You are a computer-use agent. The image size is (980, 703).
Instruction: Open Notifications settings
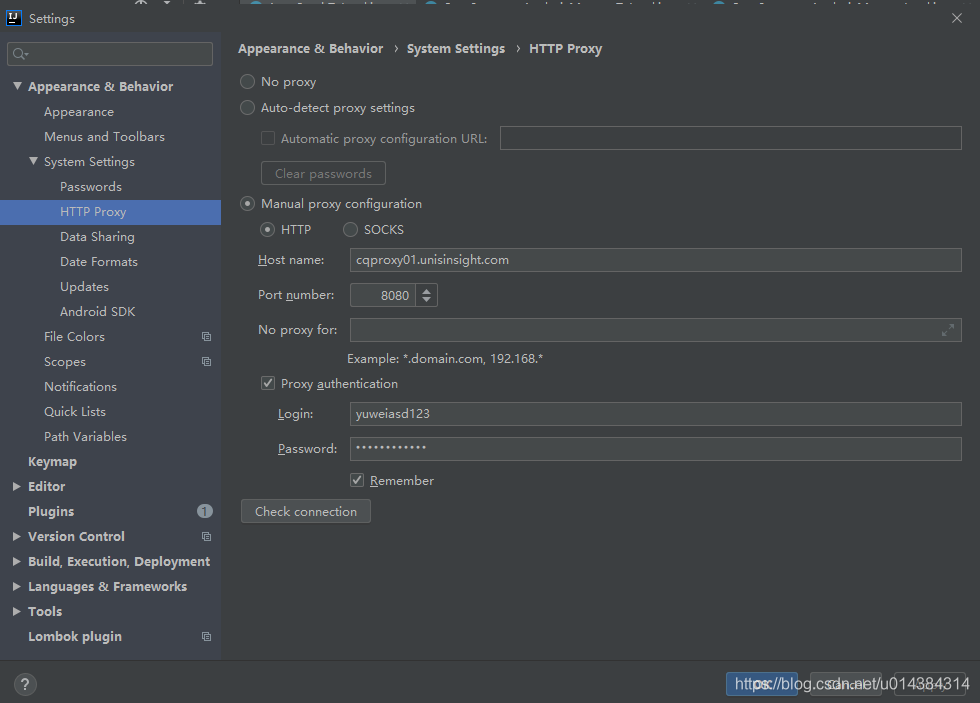point(80,387)
